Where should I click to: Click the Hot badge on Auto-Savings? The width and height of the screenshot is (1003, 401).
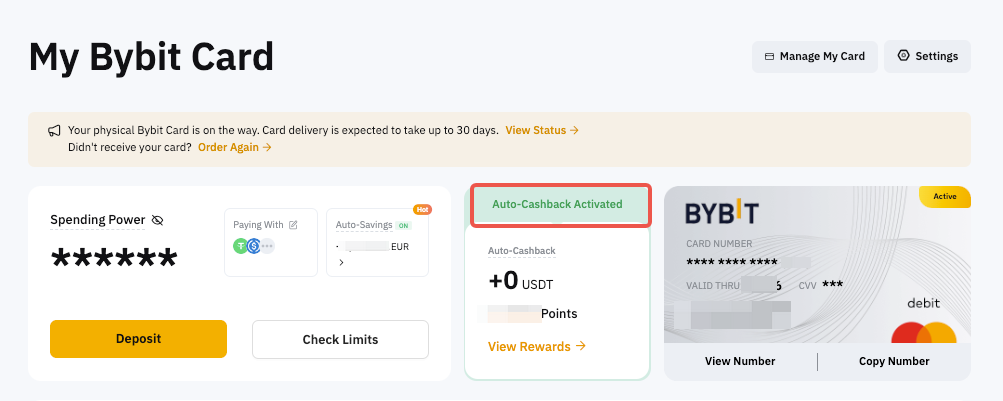422,210
